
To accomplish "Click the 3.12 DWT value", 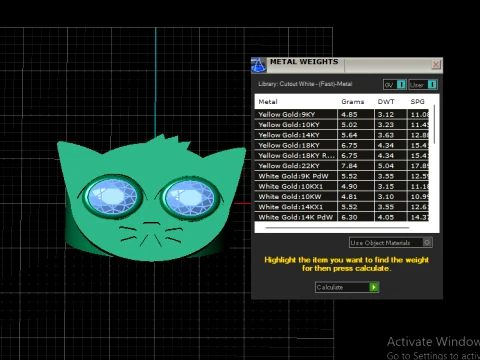I will tap(386, 114).
